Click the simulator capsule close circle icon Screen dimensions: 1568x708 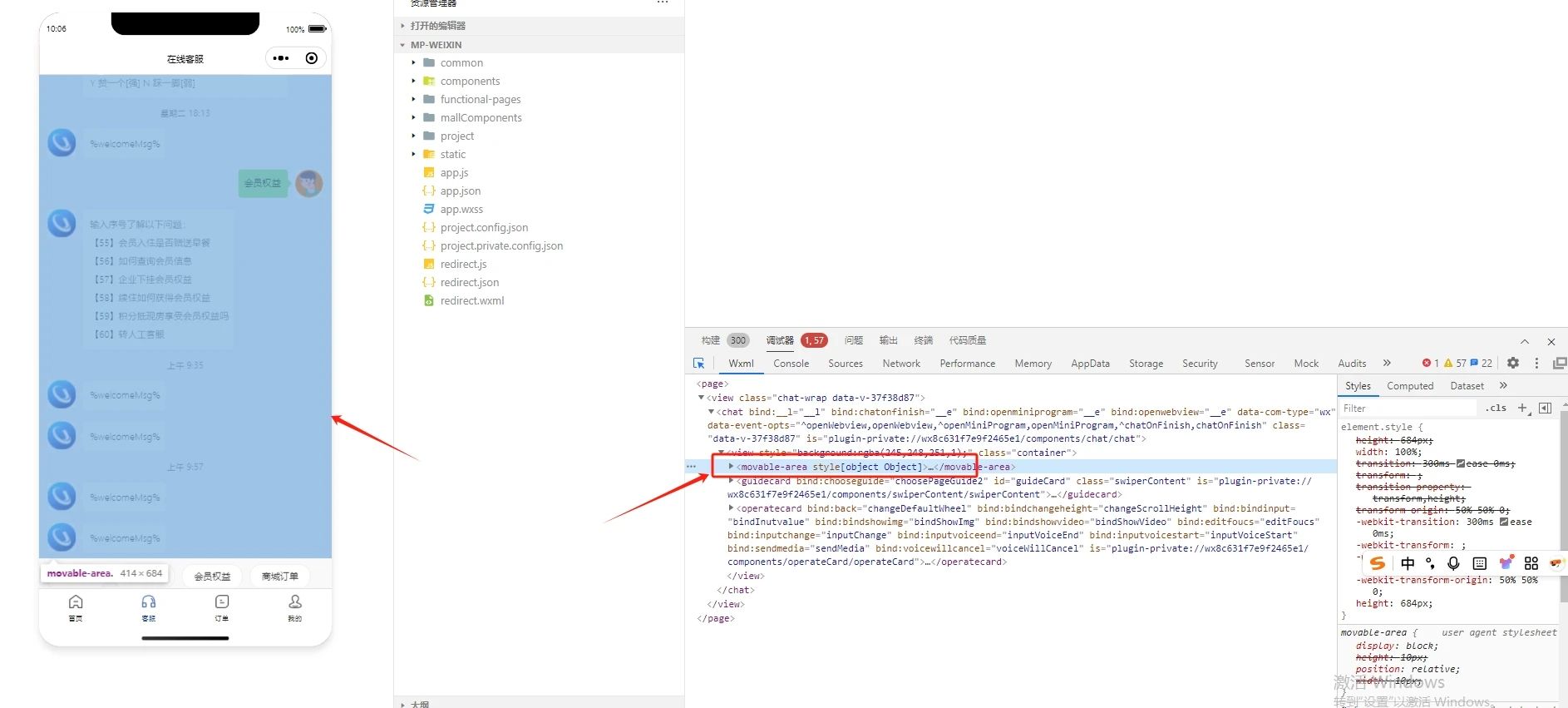[x=312, y=58]
